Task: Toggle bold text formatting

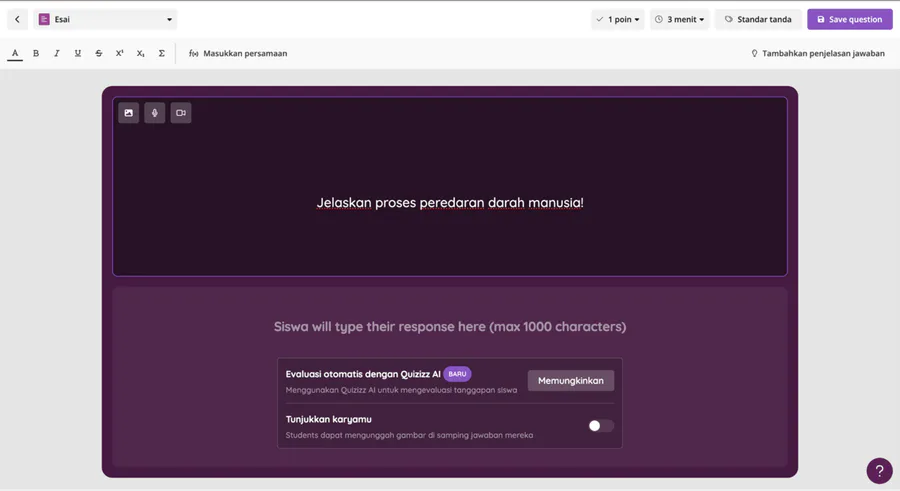Action: point(36,53)
